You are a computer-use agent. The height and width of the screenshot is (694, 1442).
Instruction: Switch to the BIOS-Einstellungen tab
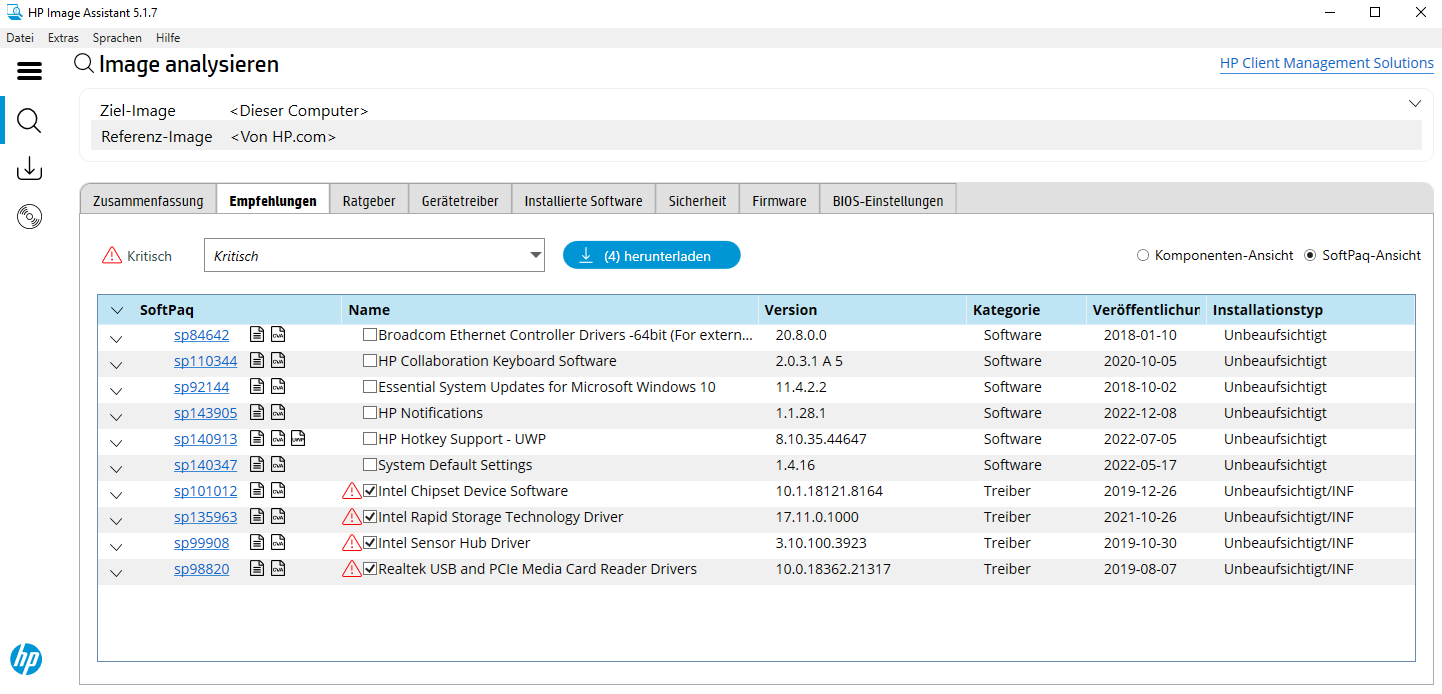(888, 200)
